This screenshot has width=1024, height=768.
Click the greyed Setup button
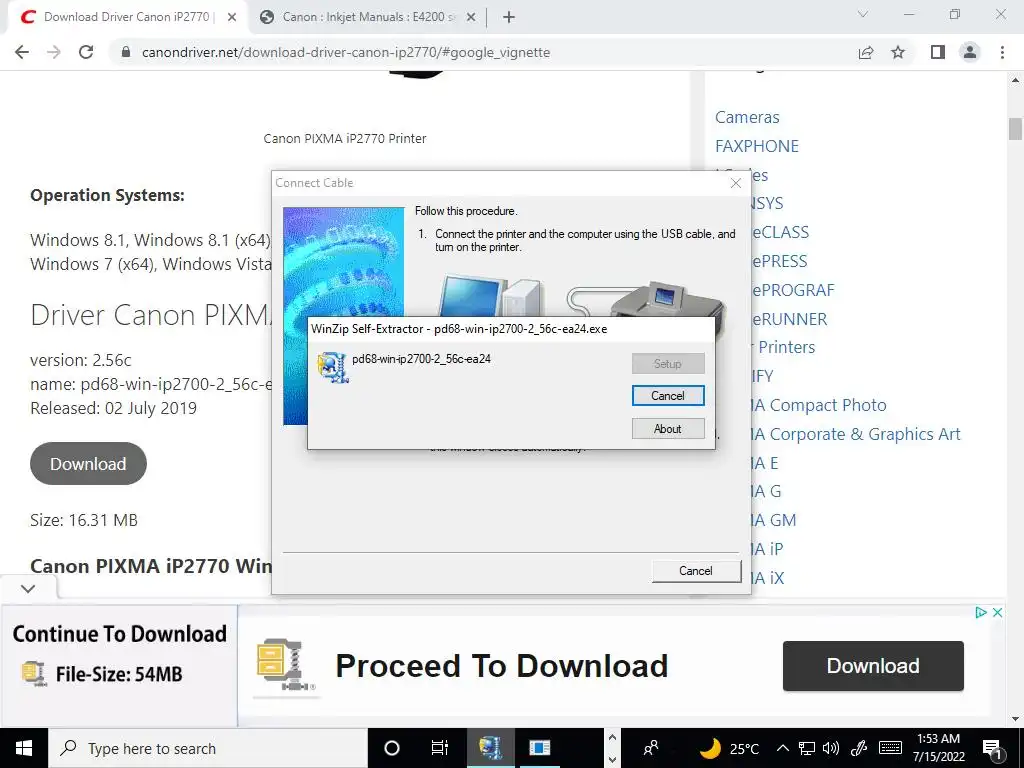point(668,364)
